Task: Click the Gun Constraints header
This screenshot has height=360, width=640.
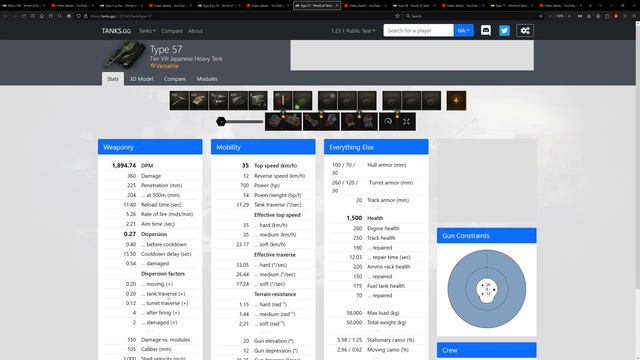Action: pyautogui.click(x=487, y=236)
